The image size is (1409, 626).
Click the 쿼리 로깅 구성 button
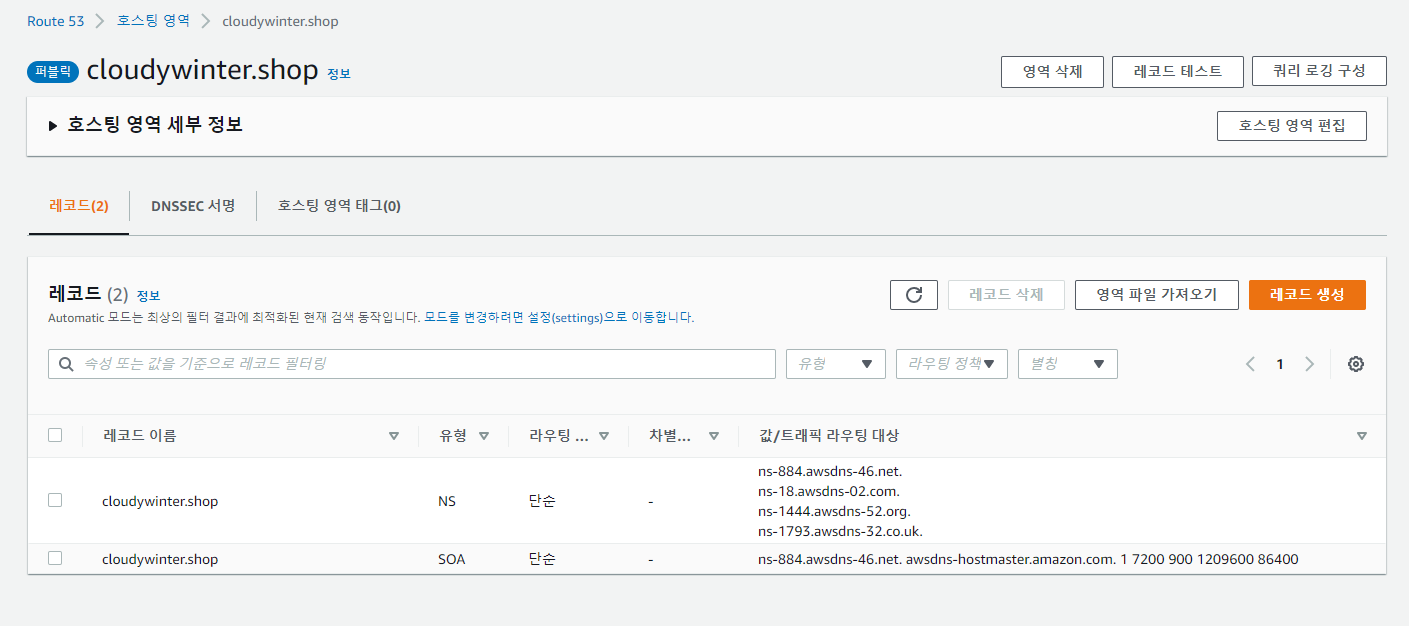[x=1319, y=72]
